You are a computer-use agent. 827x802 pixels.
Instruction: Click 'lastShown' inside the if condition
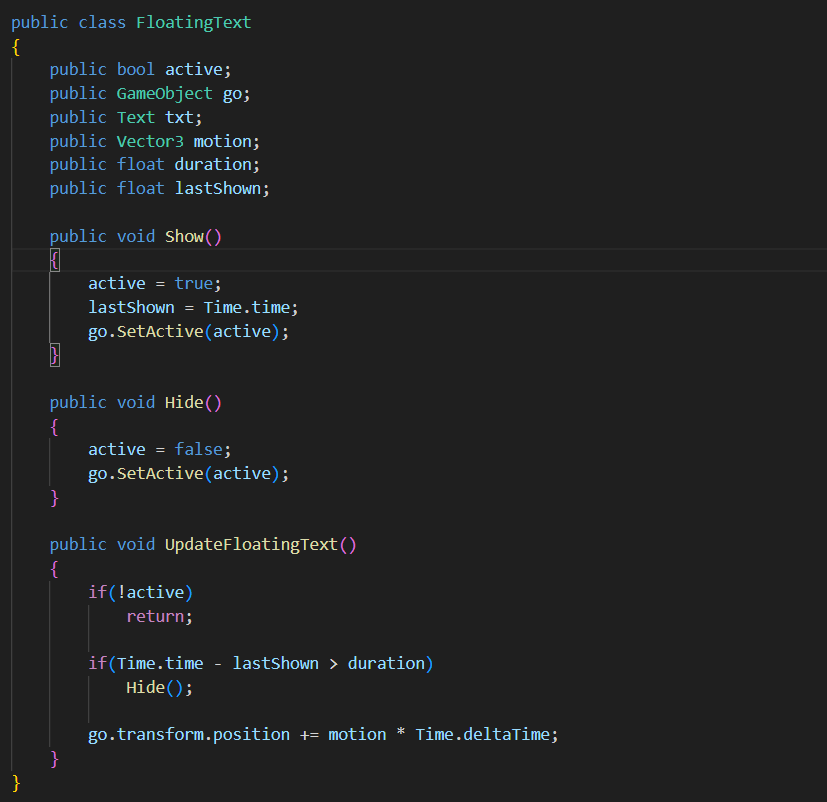coord(275,663)
